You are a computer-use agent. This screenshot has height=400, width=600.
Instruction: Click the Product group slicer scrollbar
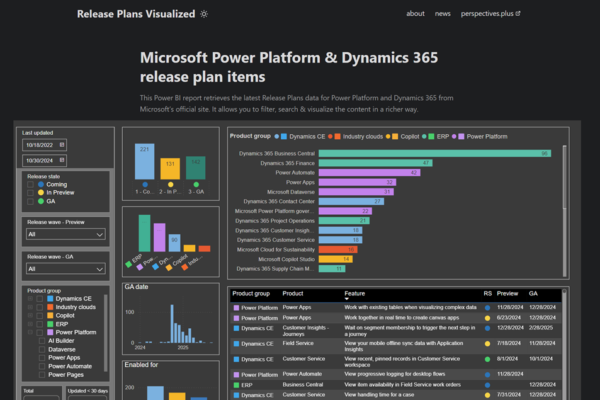point(105,333)
